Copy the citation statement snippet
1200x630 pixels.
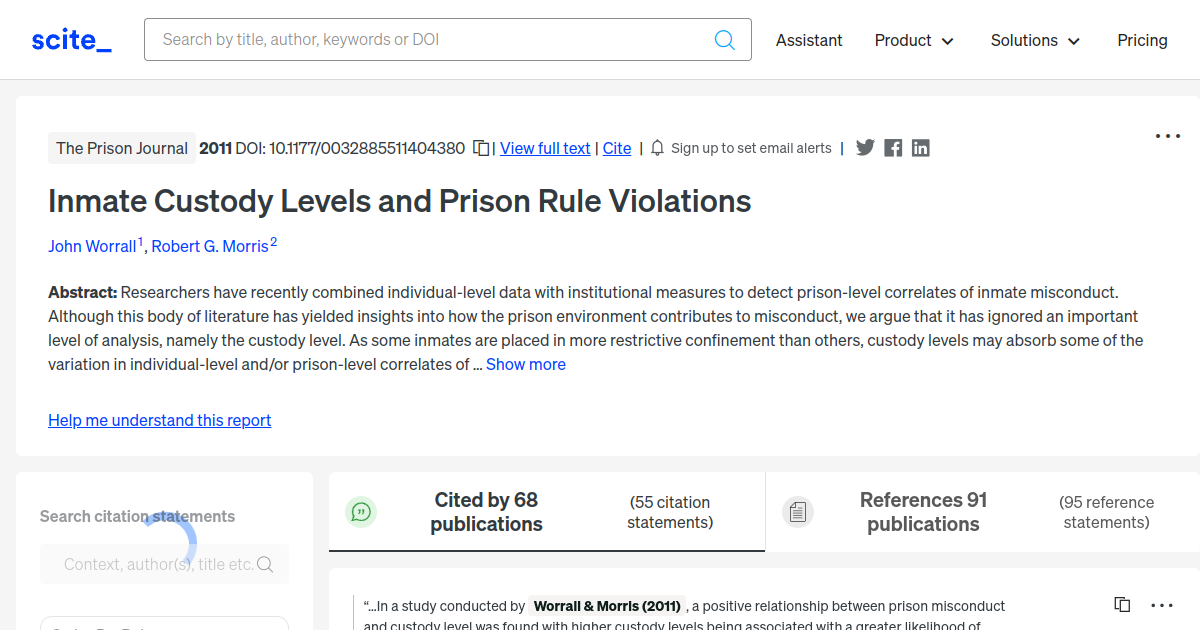click(1122, 605)
